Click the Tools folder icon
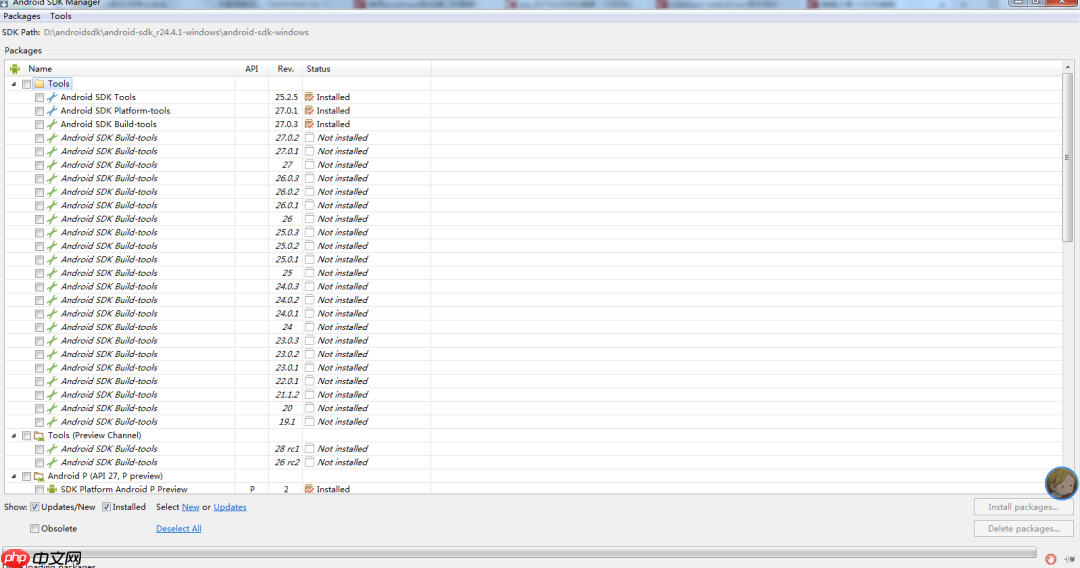Image resolution: width=1080 pixels, height=568 pixels. pyautogui.click(x=39, y=84)
